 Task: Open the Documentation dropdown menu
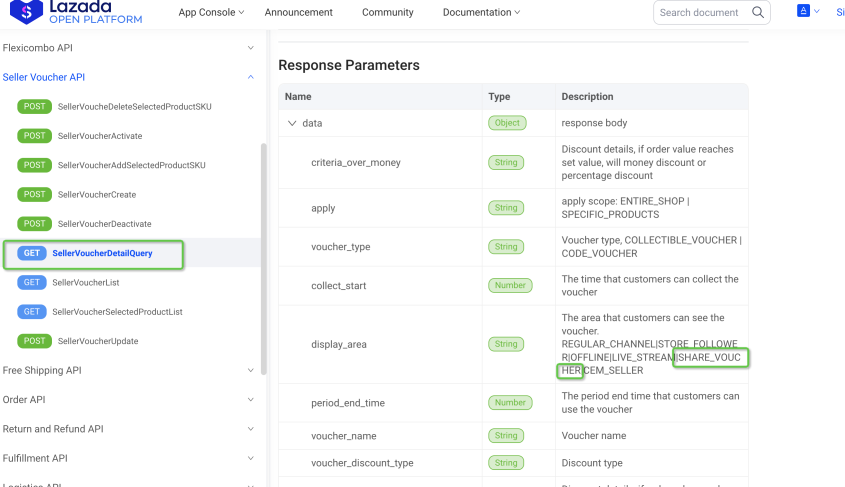[x=481, y=13]
